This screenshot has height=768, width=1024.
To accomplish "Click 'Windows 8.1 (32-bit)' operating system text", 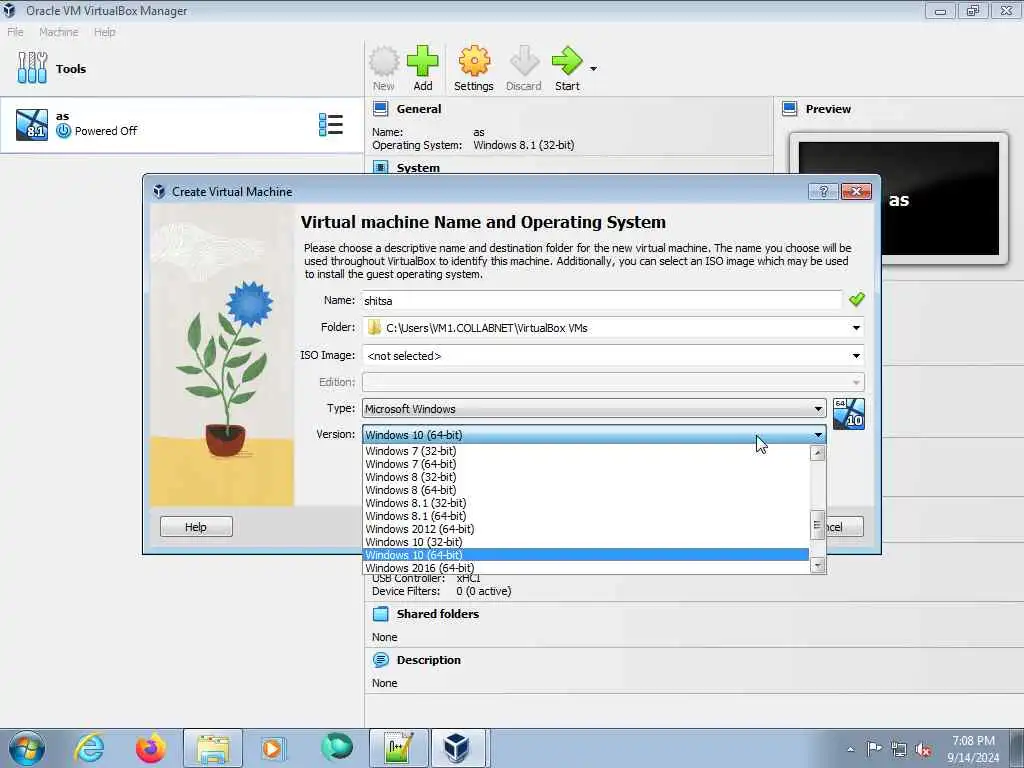I will pyautogui.click(x=524, y=145).
